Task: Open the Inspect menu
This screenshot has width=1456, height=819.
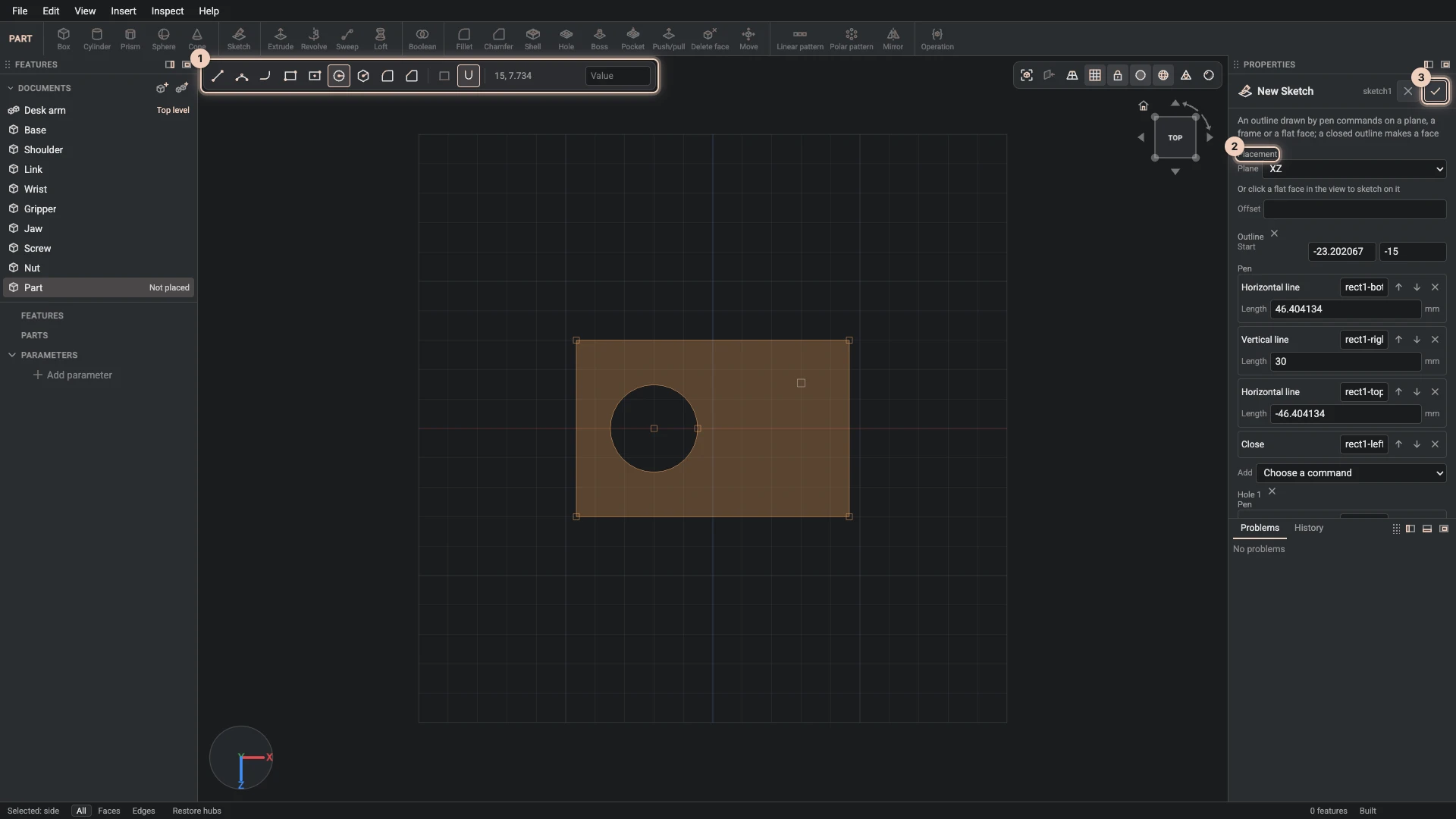Action: point(168,11)
